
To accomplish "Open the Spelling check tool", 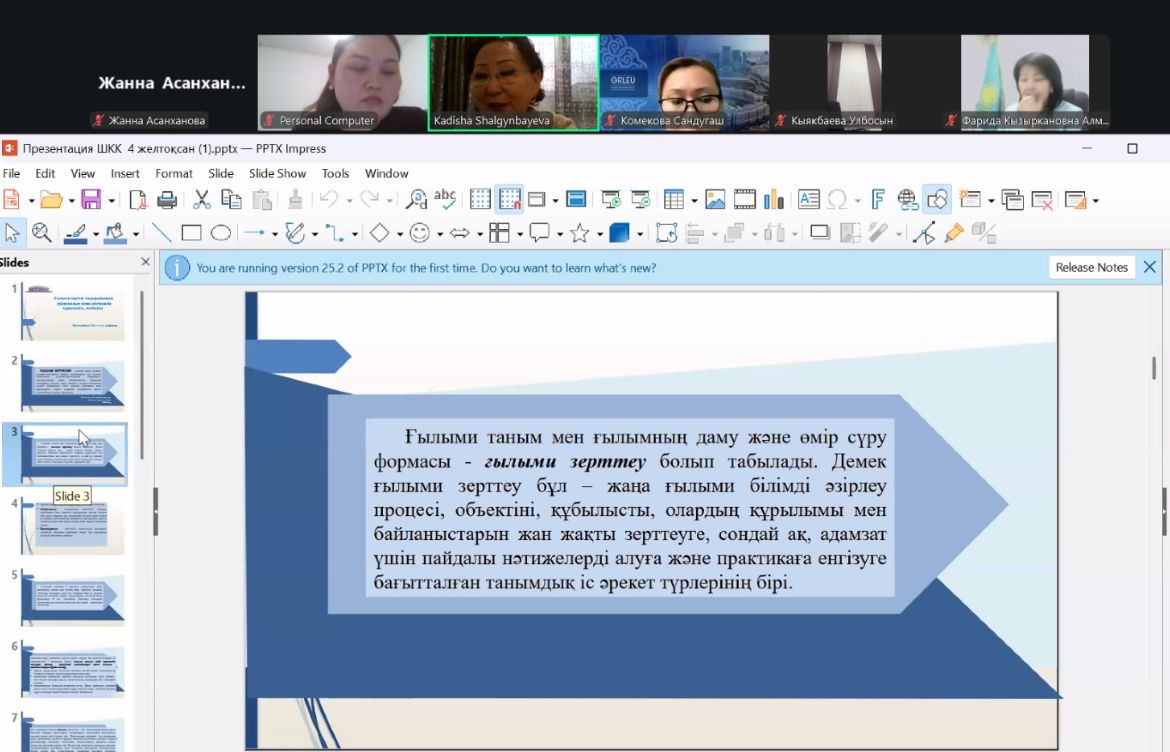I will click(445, 199).
